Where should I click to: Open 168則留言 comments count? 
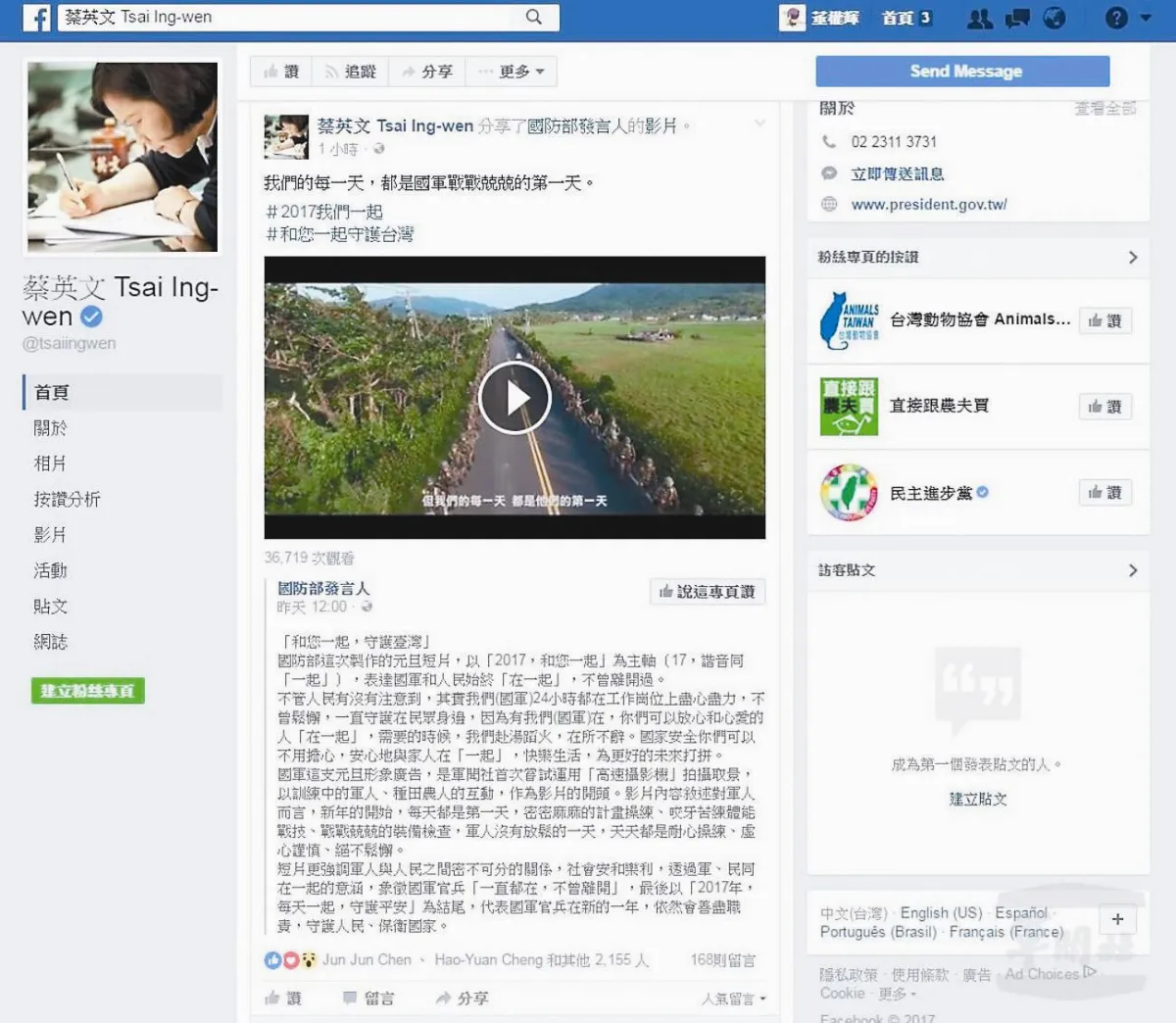coord(723,960)
